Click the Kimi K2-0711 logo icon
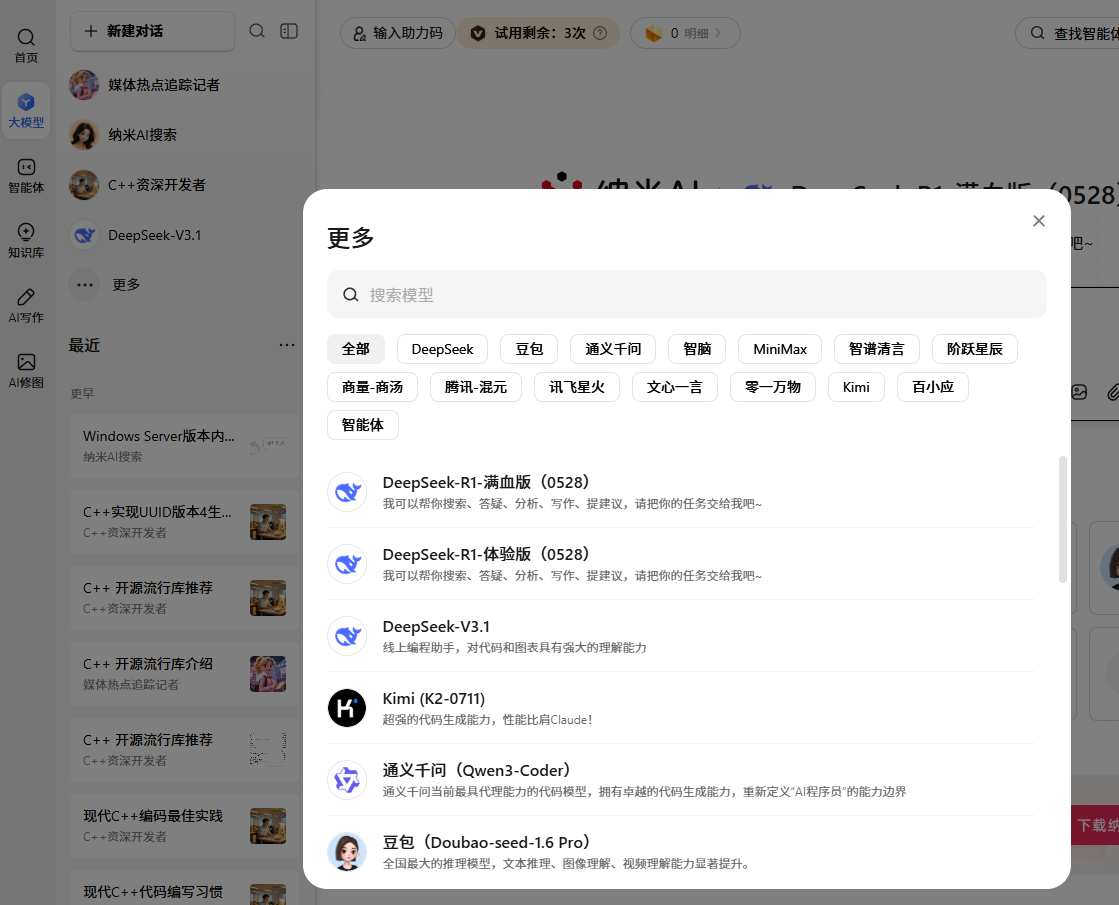1119x905 pixels. pos(347,708)
